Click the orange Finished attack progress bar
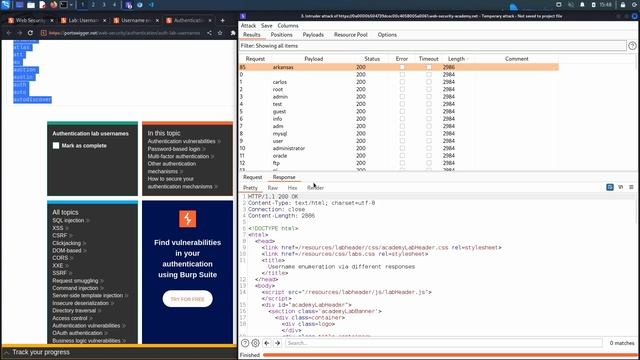 pyautogui.click(x=450, y=355)
